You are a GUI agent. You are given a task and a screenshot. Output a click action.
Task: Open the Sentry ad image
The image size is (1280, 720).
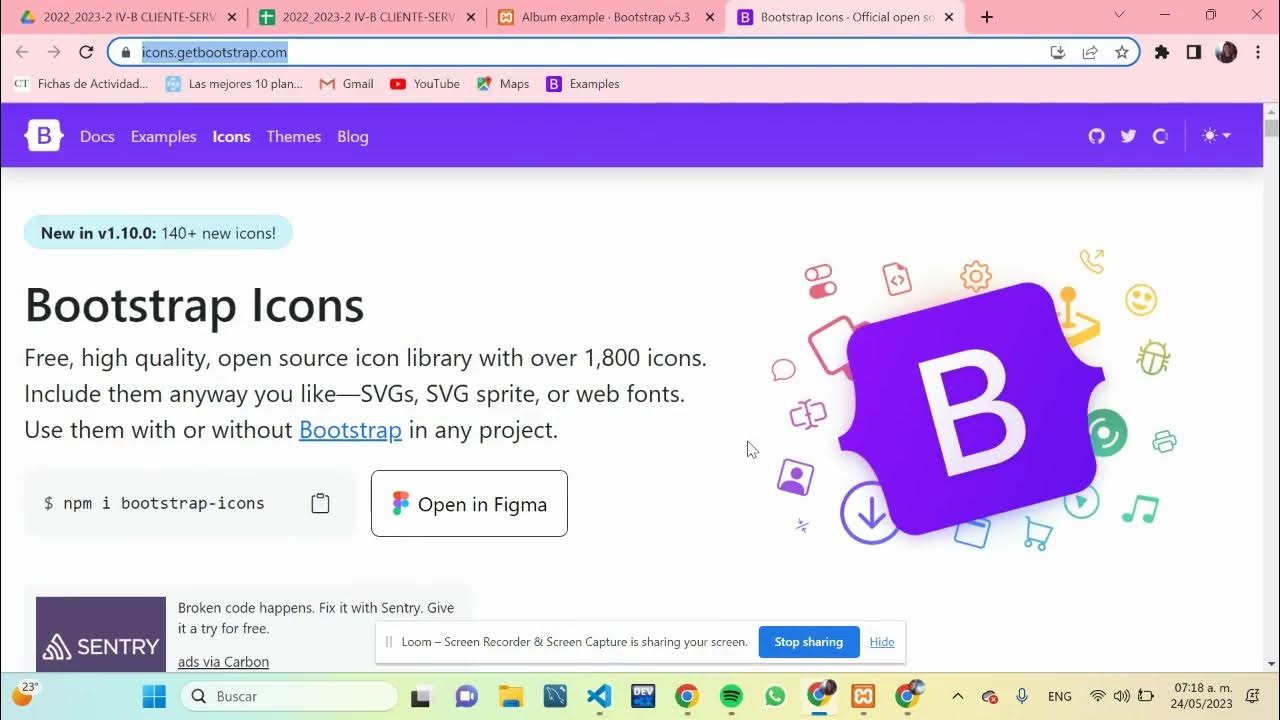click(101, 635)
